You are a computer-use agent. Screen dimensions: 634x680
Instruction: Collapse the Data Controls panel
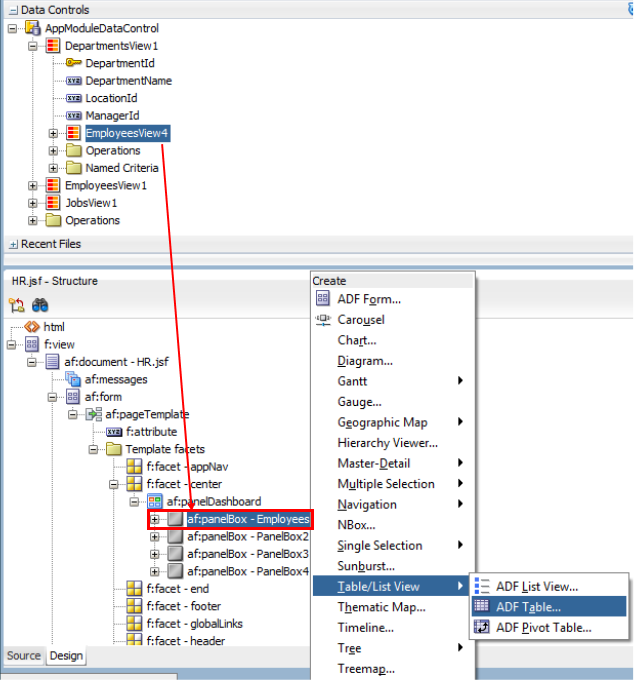[x=13, y=10]
